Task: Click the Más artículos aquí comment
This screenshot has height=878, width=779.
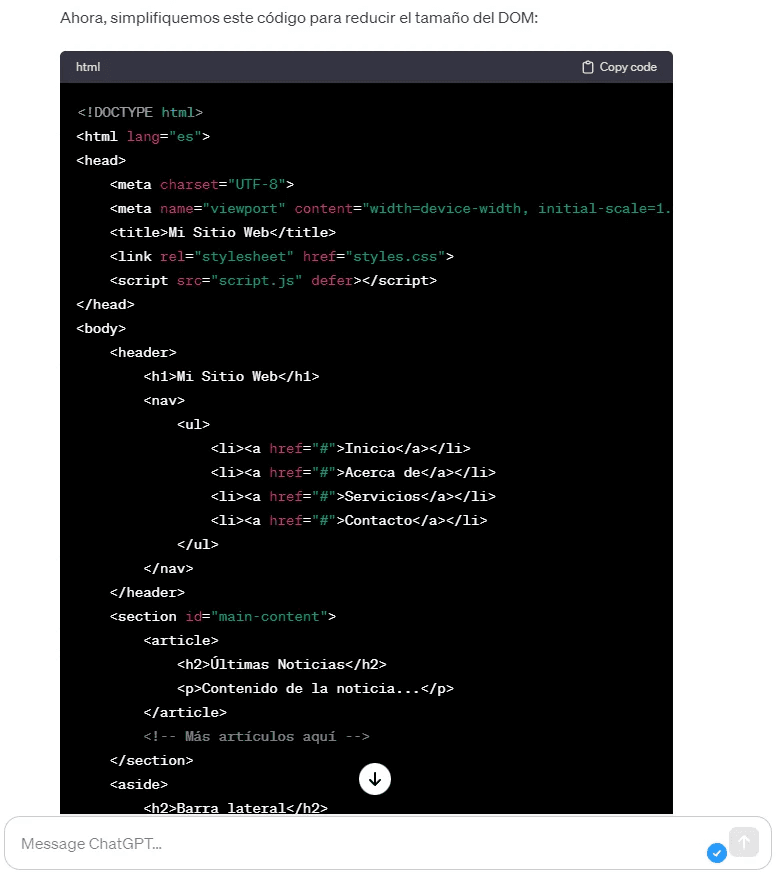Action: click(256, 736)
